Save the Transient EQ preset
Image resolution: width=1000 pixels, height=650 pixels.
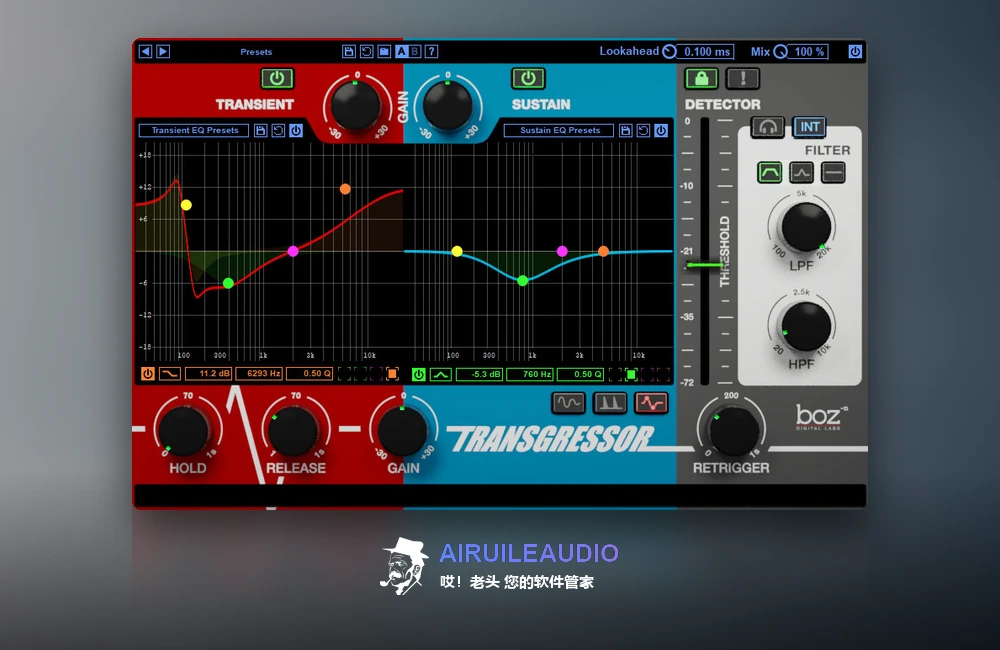pyautogui.click(x=260, y=130)
